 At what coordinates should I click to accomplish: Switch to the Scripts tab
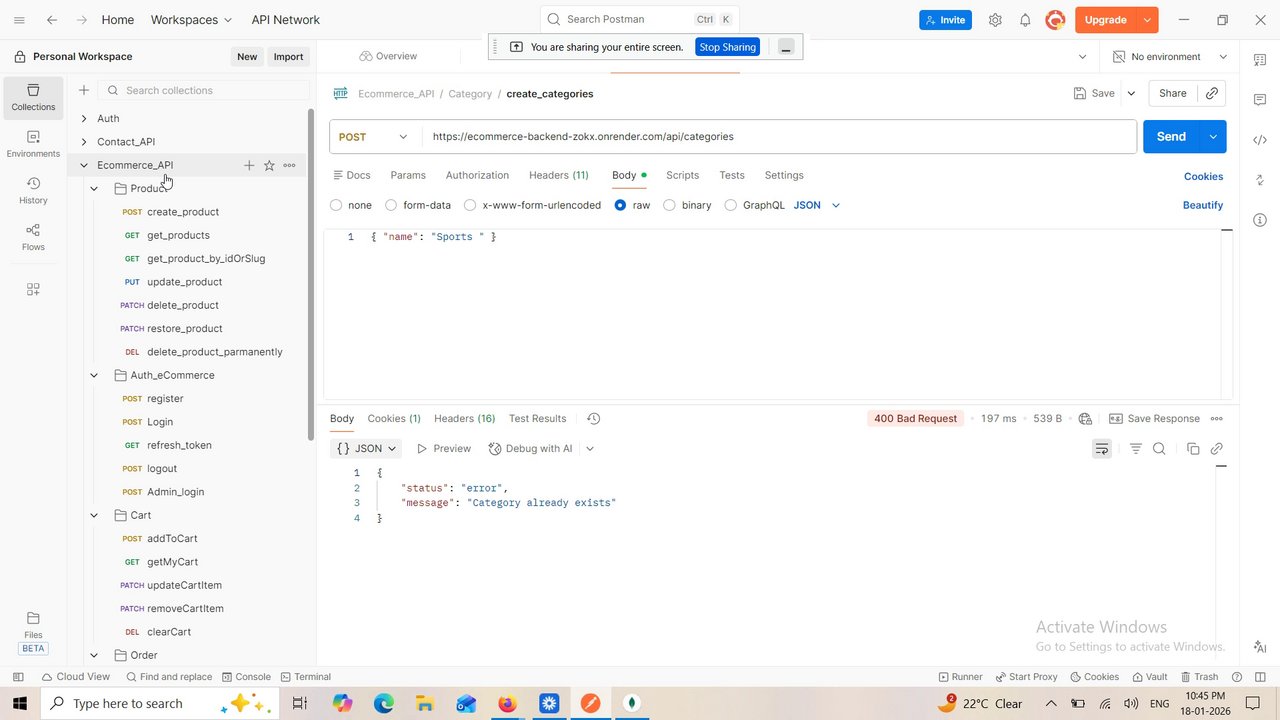tap(683, 175)
